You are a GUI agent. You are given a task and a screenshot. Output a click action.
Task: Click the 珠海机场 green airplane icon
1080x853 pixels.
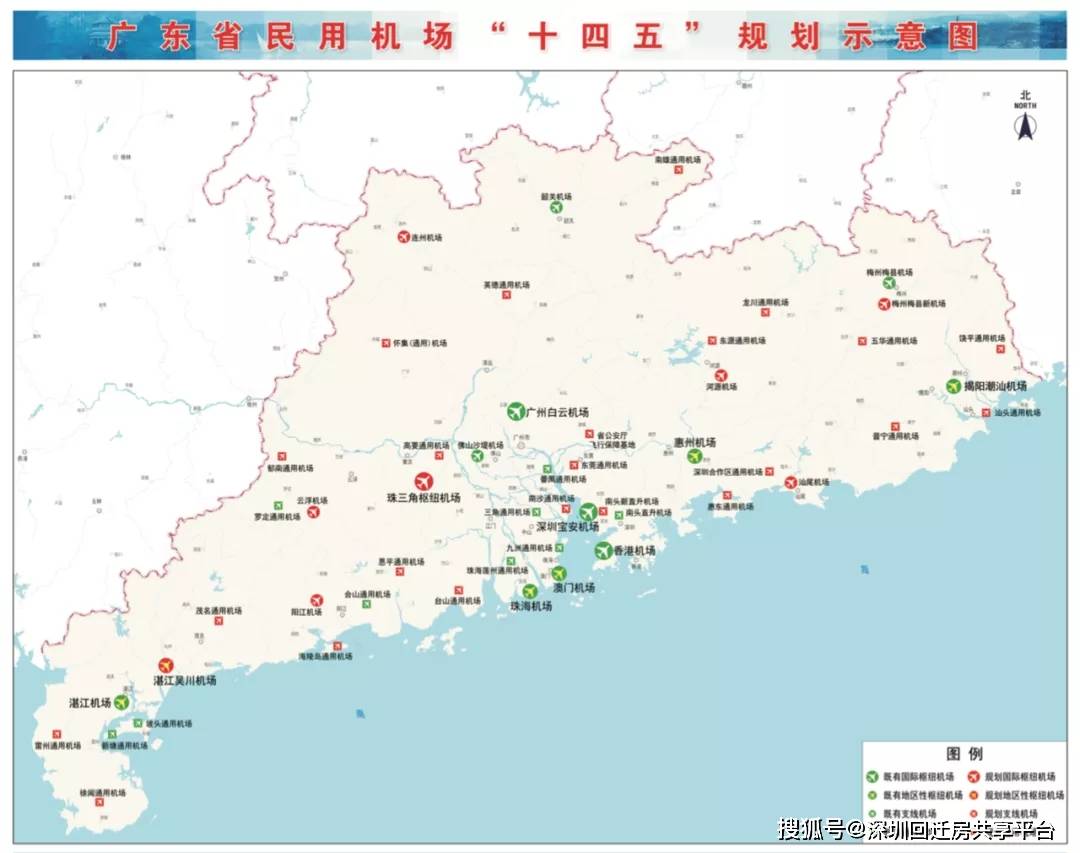[529, 591]
